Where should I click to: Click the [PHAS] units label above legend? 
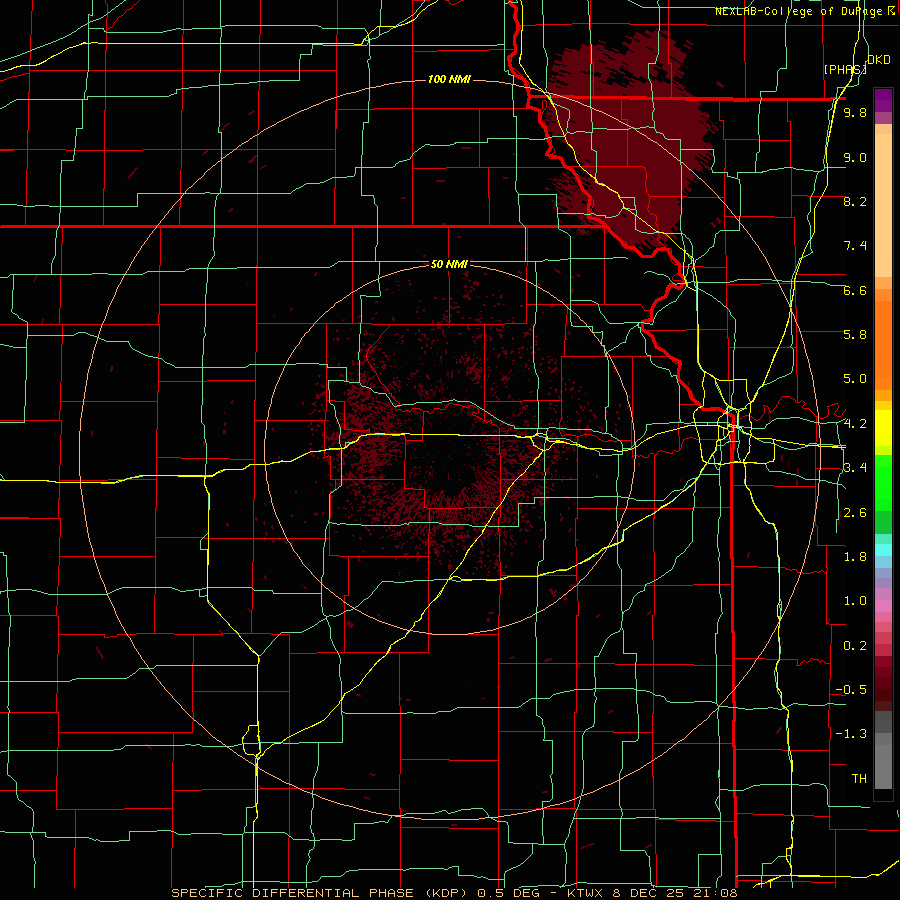click(x=845, y=69)
